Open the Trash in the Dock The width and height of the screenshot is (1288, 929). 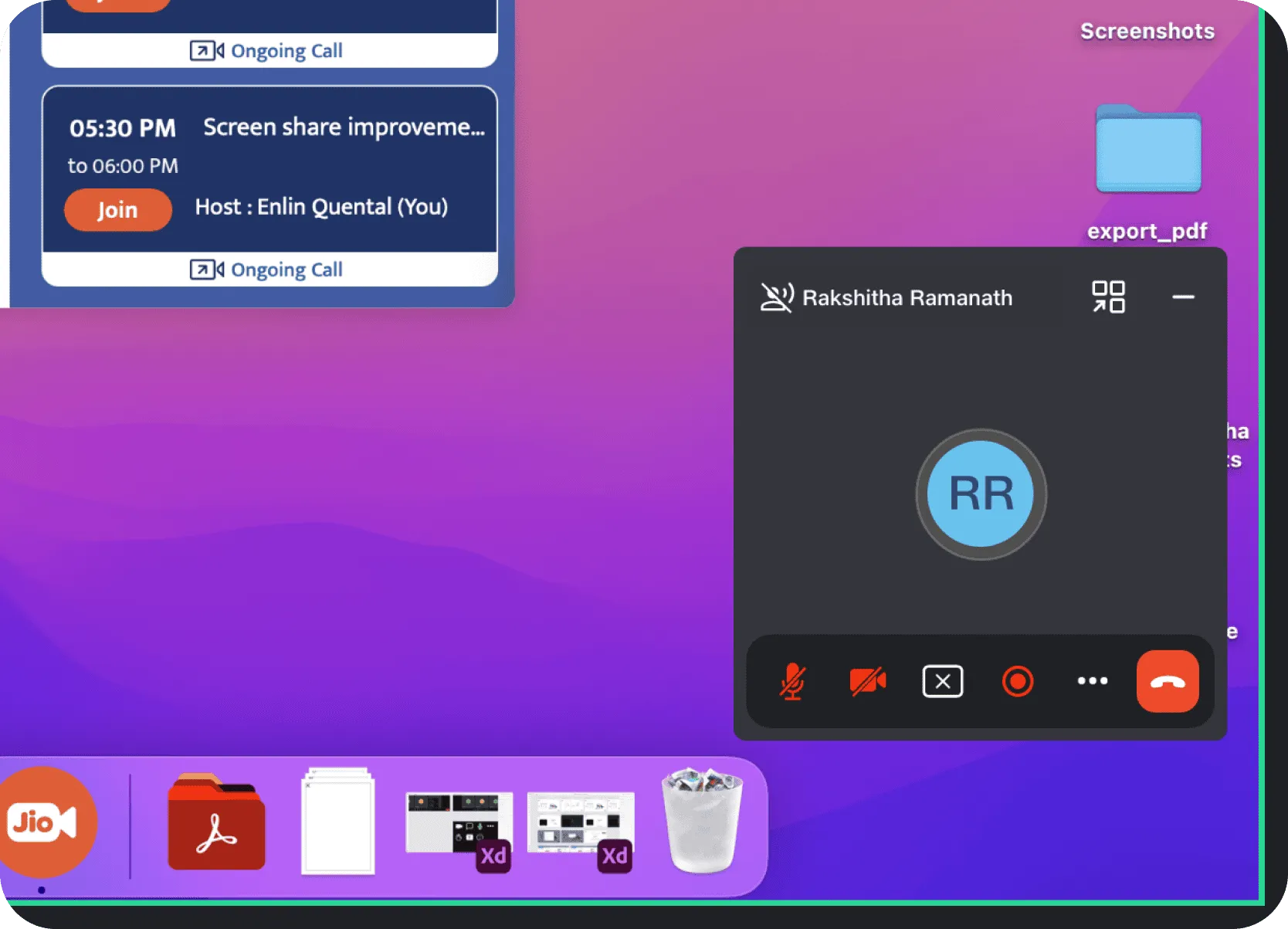coord(702,821)
